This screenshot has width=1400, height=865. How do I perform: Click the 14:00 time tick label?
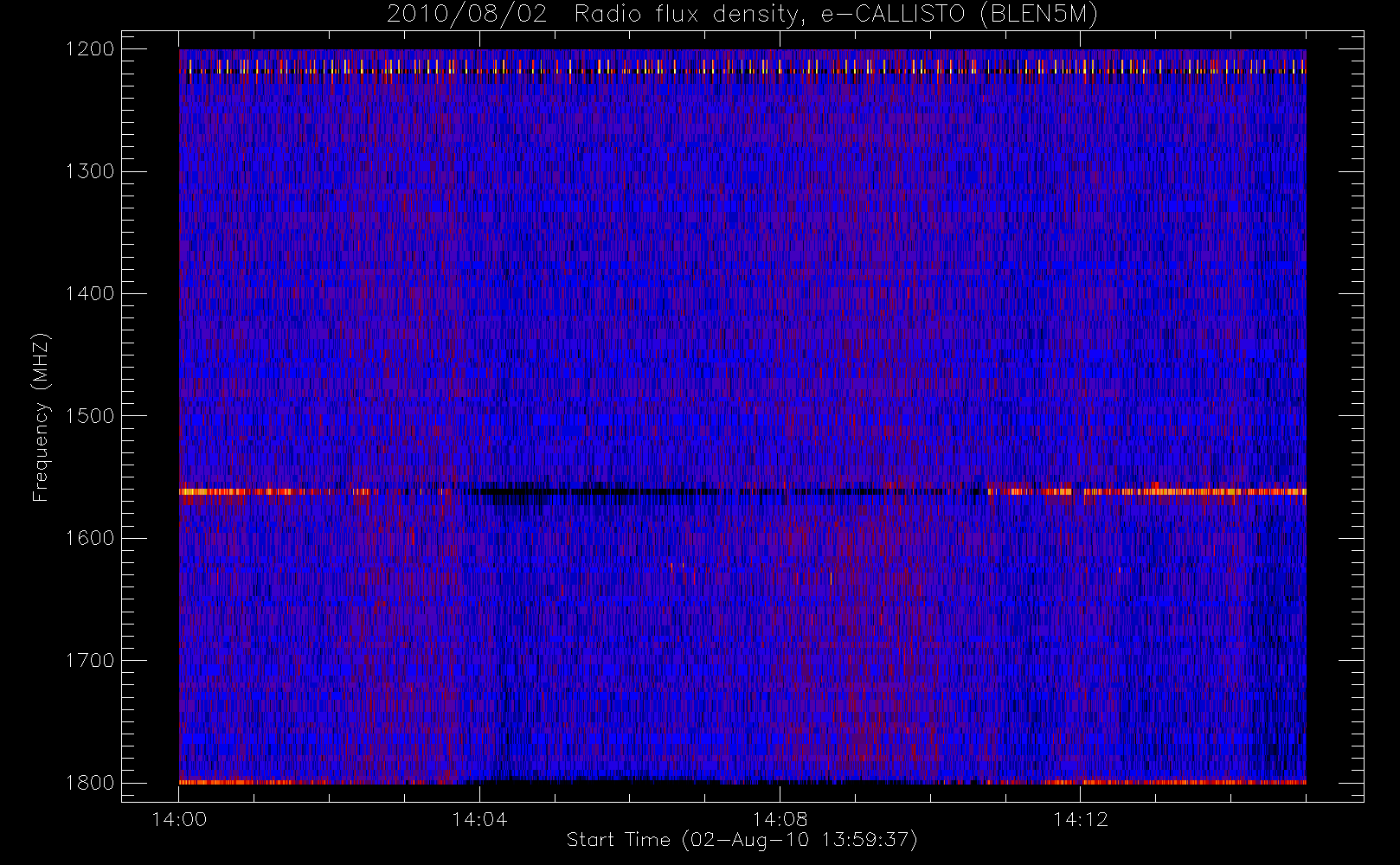tap(179, 819)
